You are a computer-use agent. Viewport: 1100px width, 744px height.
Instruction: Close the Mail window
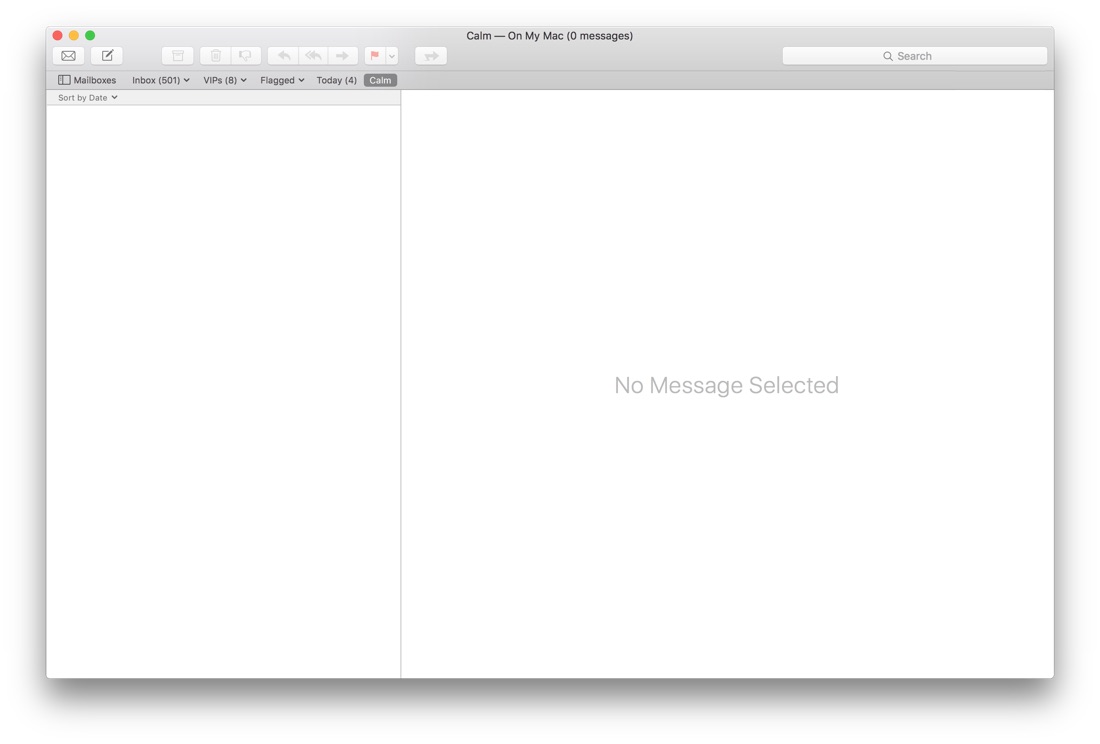[x=58, y=35]
